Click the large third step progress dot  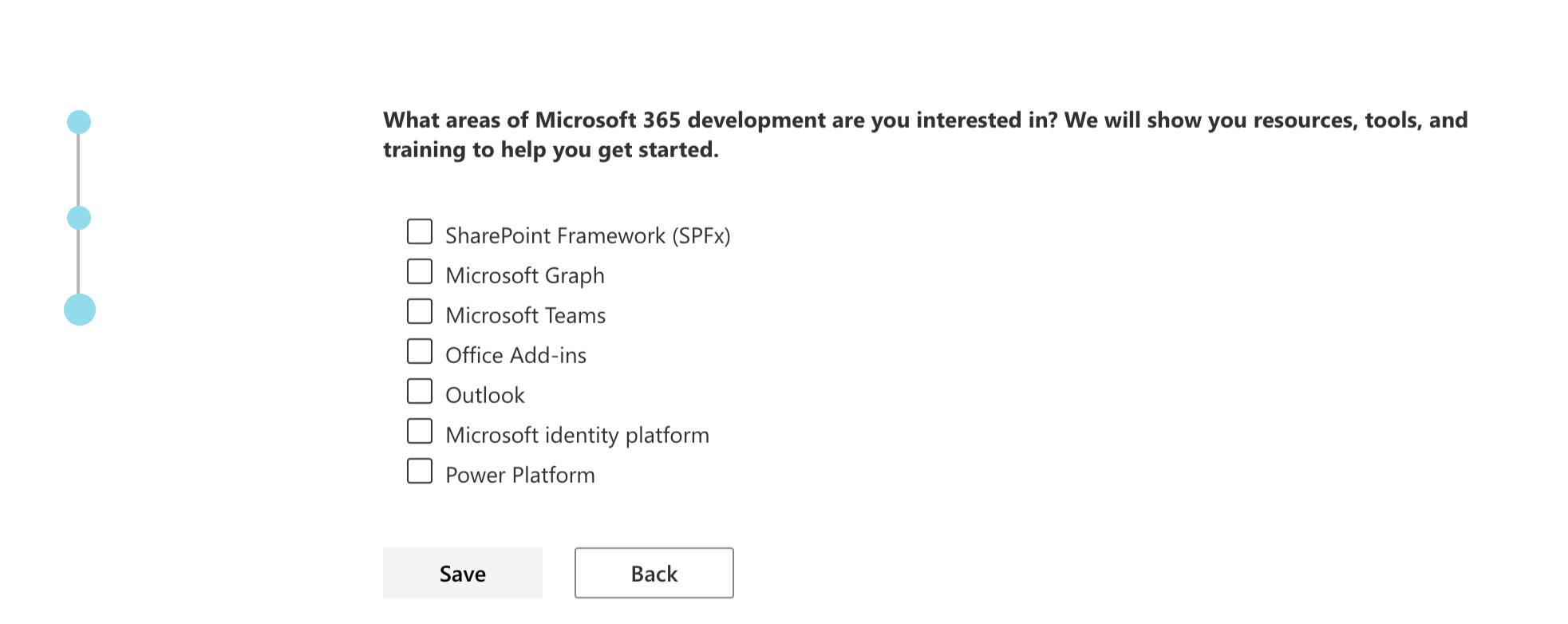80,310
